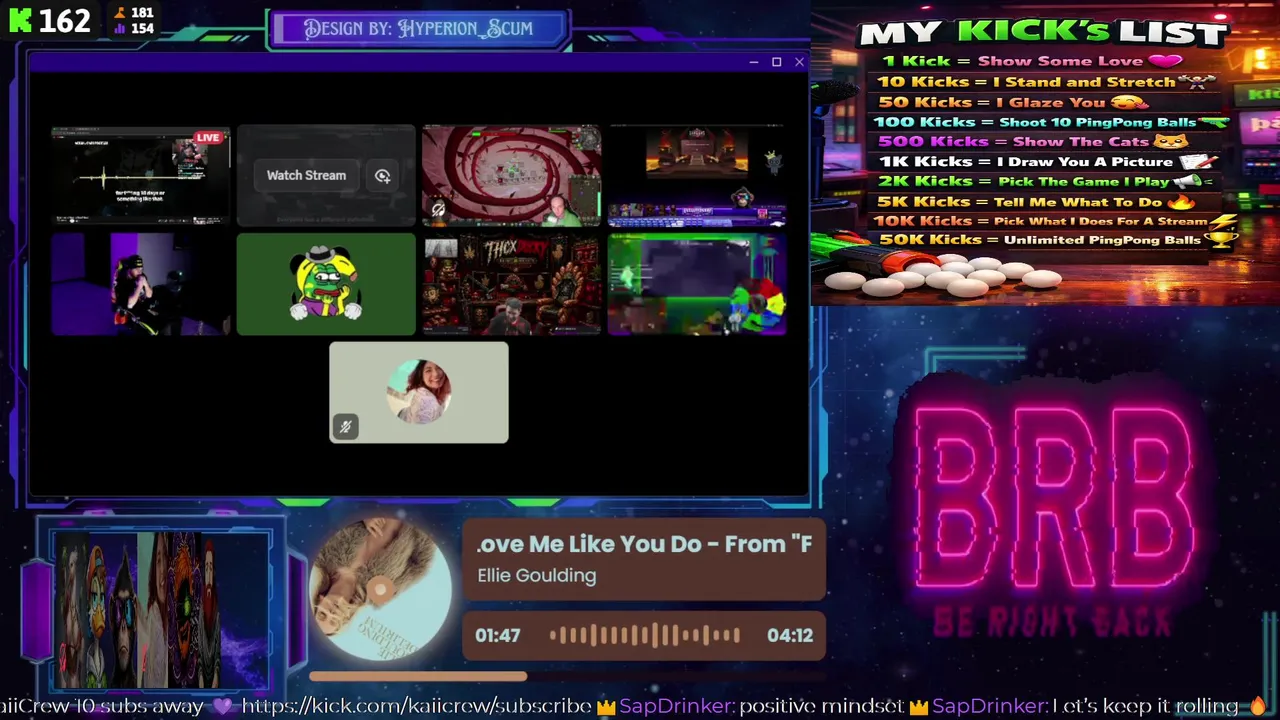Select the top-right purple overlay stream thumbnail
This screenshot has width=1280, height=720.
697,176
